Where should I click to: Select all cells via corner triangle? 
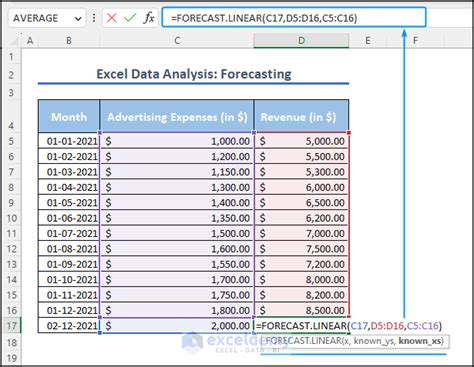[14, 41]
